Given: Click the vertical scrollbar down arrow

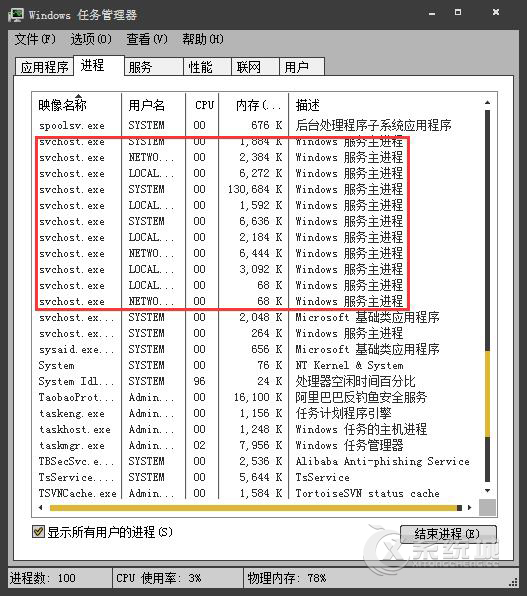Looking at the screenshot, I should pos(487,491).
